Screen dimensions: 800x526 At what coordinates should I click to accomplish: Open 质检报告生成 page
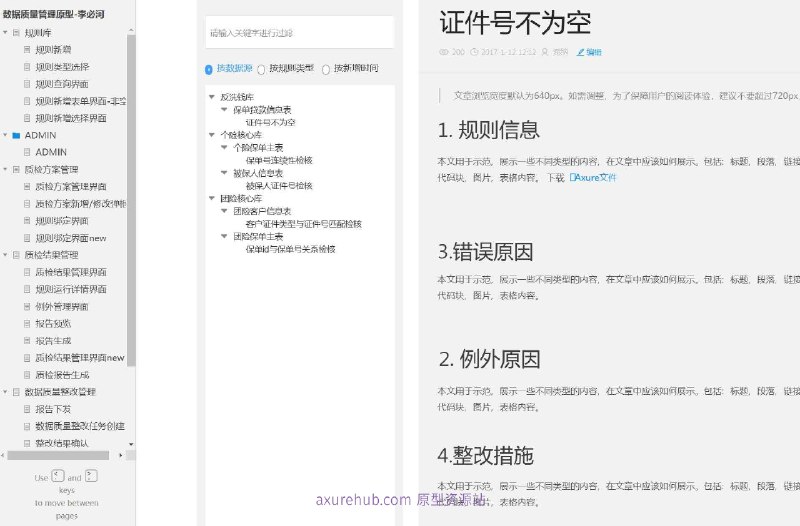pyautogui.click(x=62, y=375)
